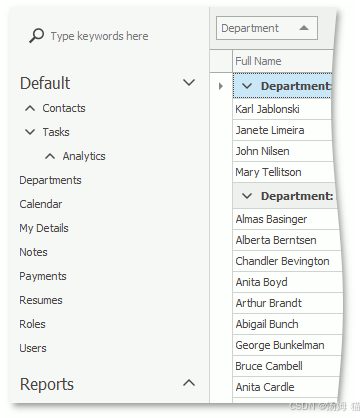364x418 pixels.
Task: Select the Anita Boyd row
Action: (288, 282)
